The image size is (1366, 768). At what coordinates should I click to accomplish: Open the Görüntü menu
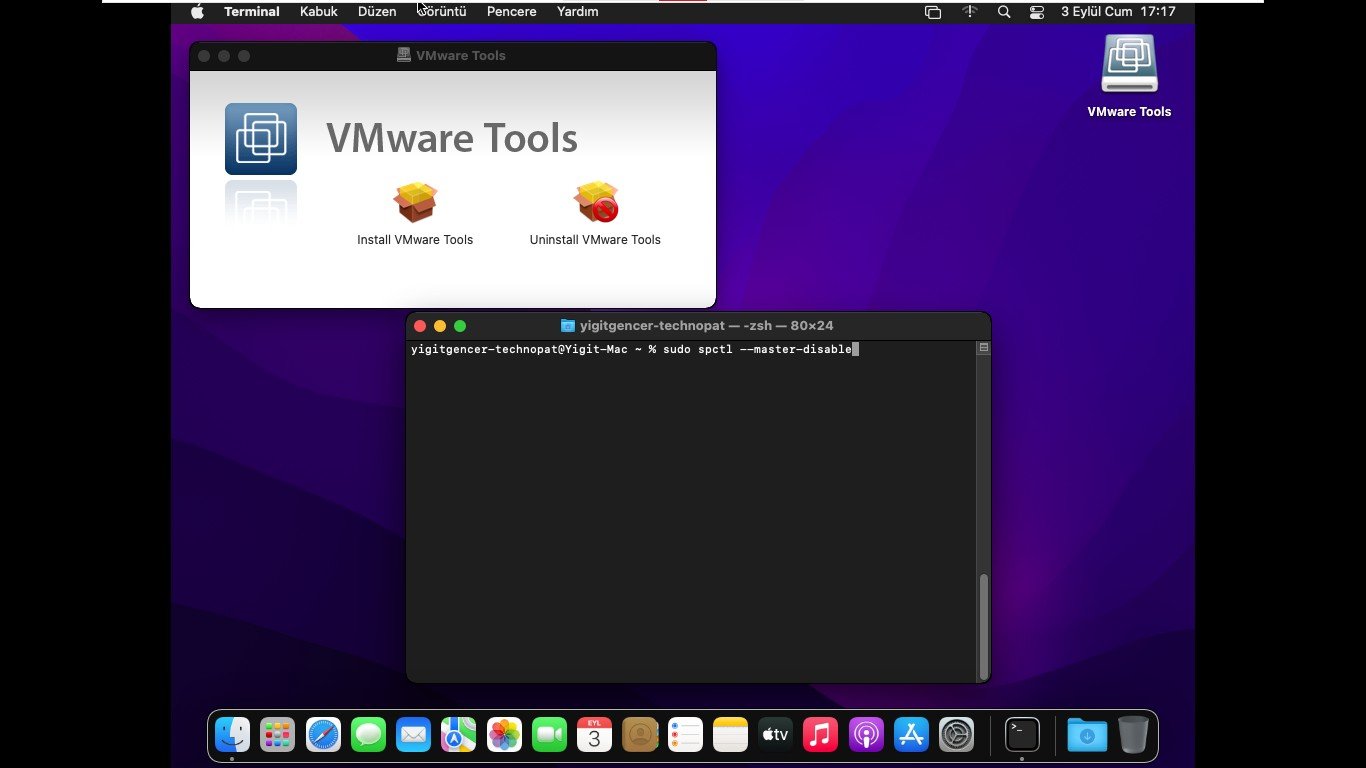click(x=442, y=12)
